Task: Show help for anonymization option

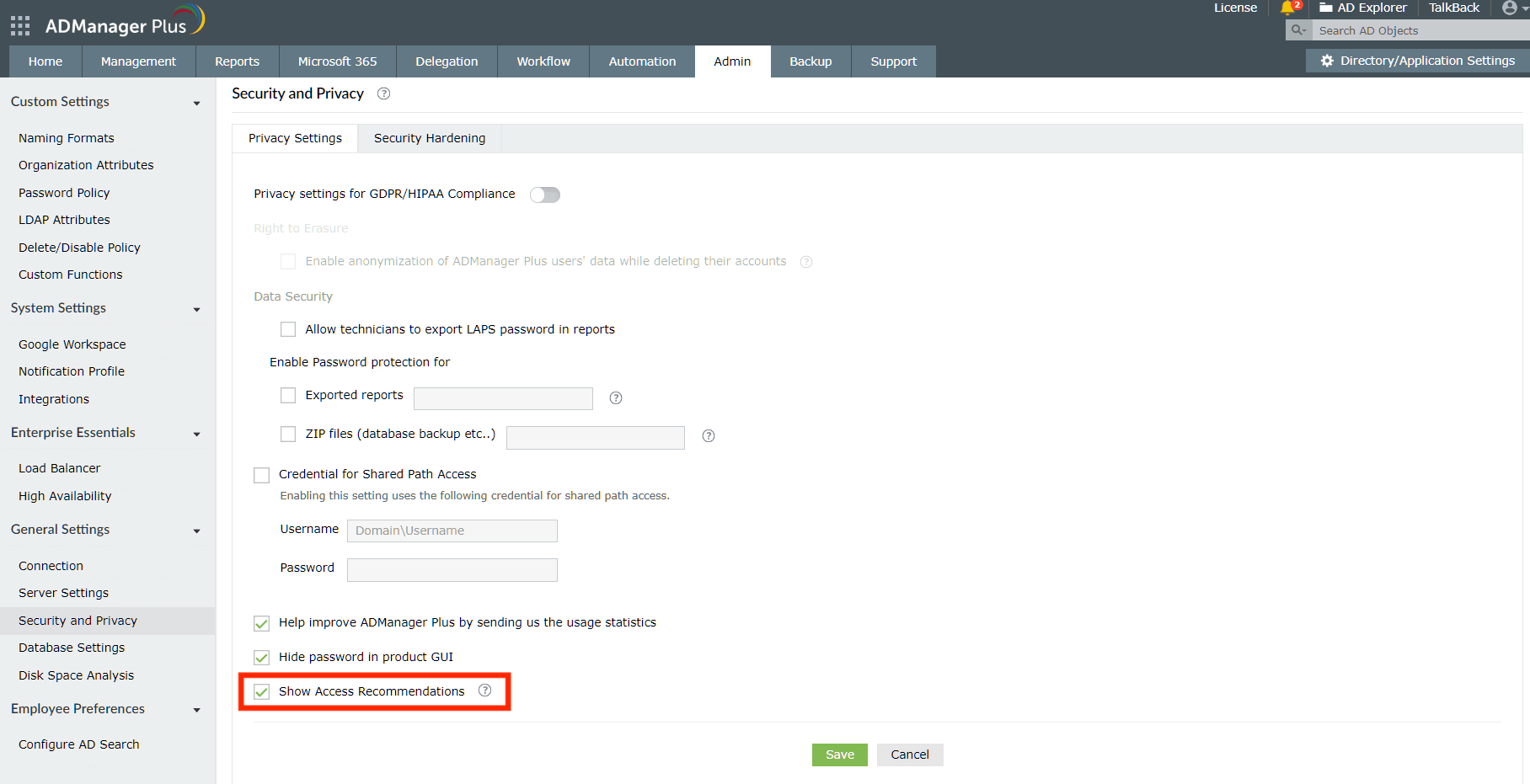Action: coord(806,262)
